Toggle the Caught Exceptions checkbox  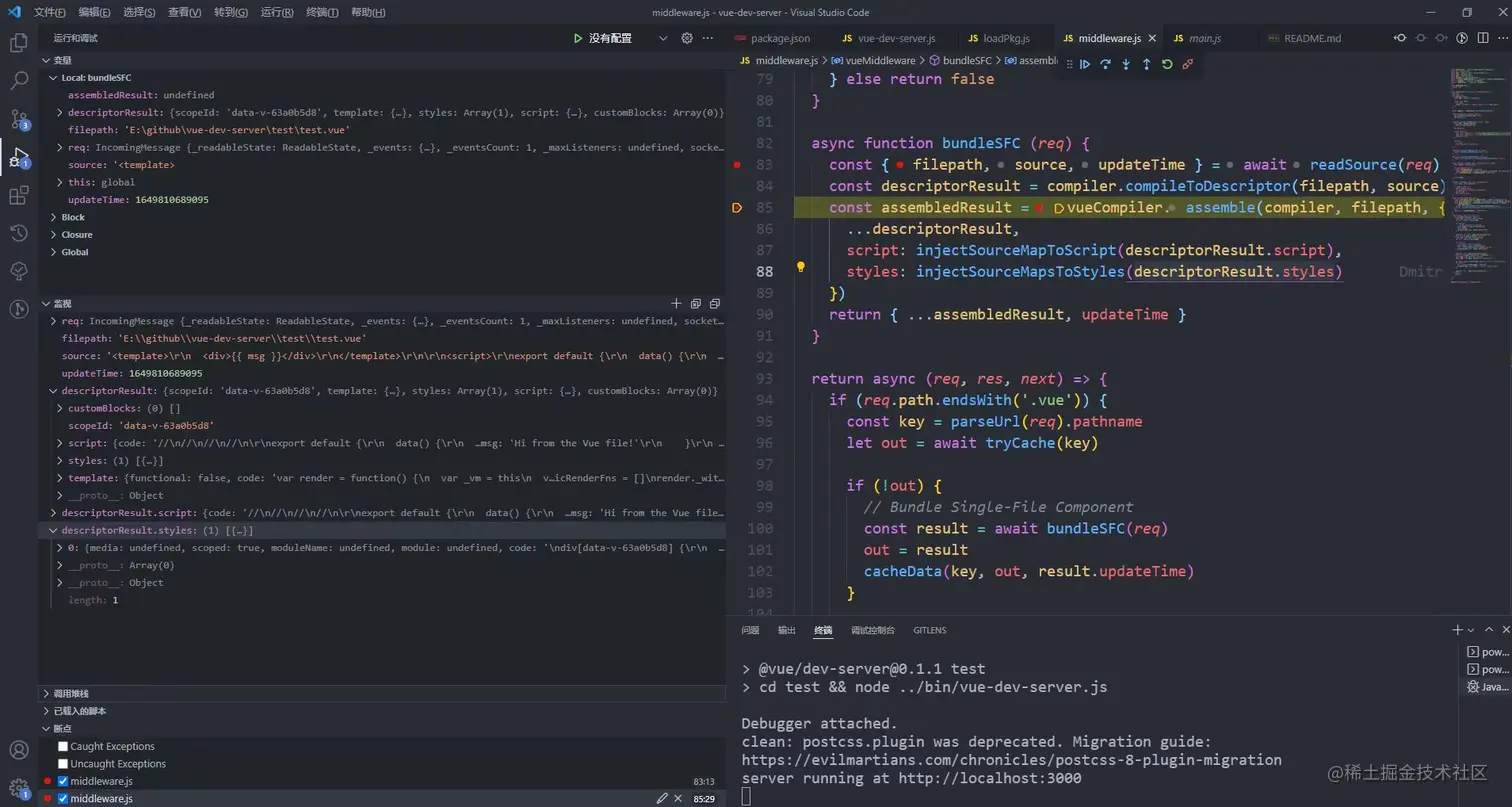click(x=63, y=746)
